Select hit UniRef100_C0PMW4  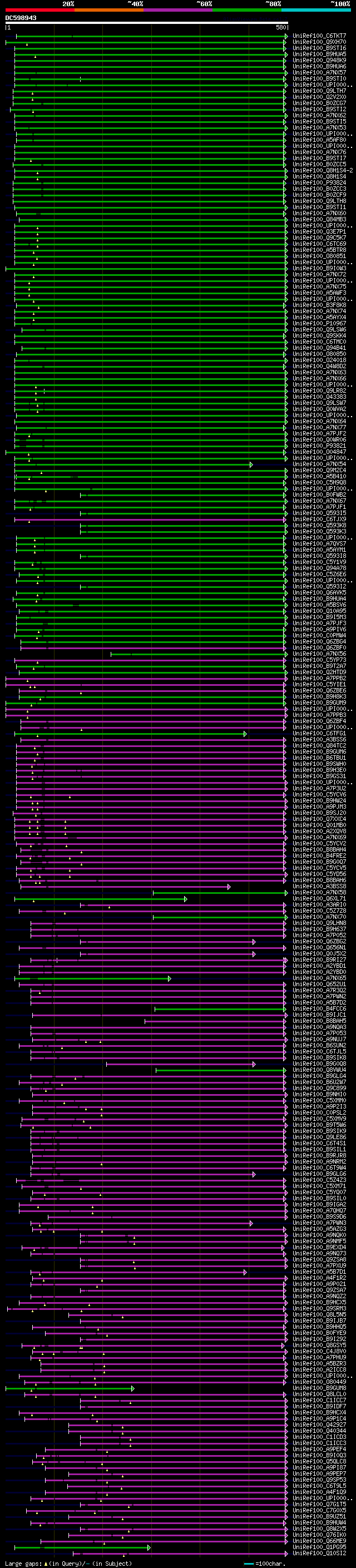tap(319, 636)
